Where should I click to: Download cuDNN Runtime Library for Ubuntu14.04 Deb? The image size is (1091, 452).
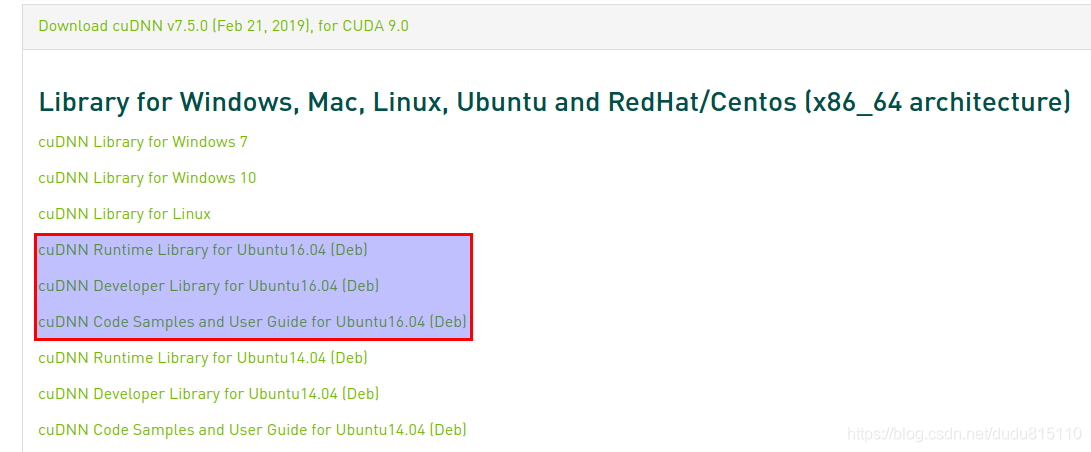[x=202, y=358]
